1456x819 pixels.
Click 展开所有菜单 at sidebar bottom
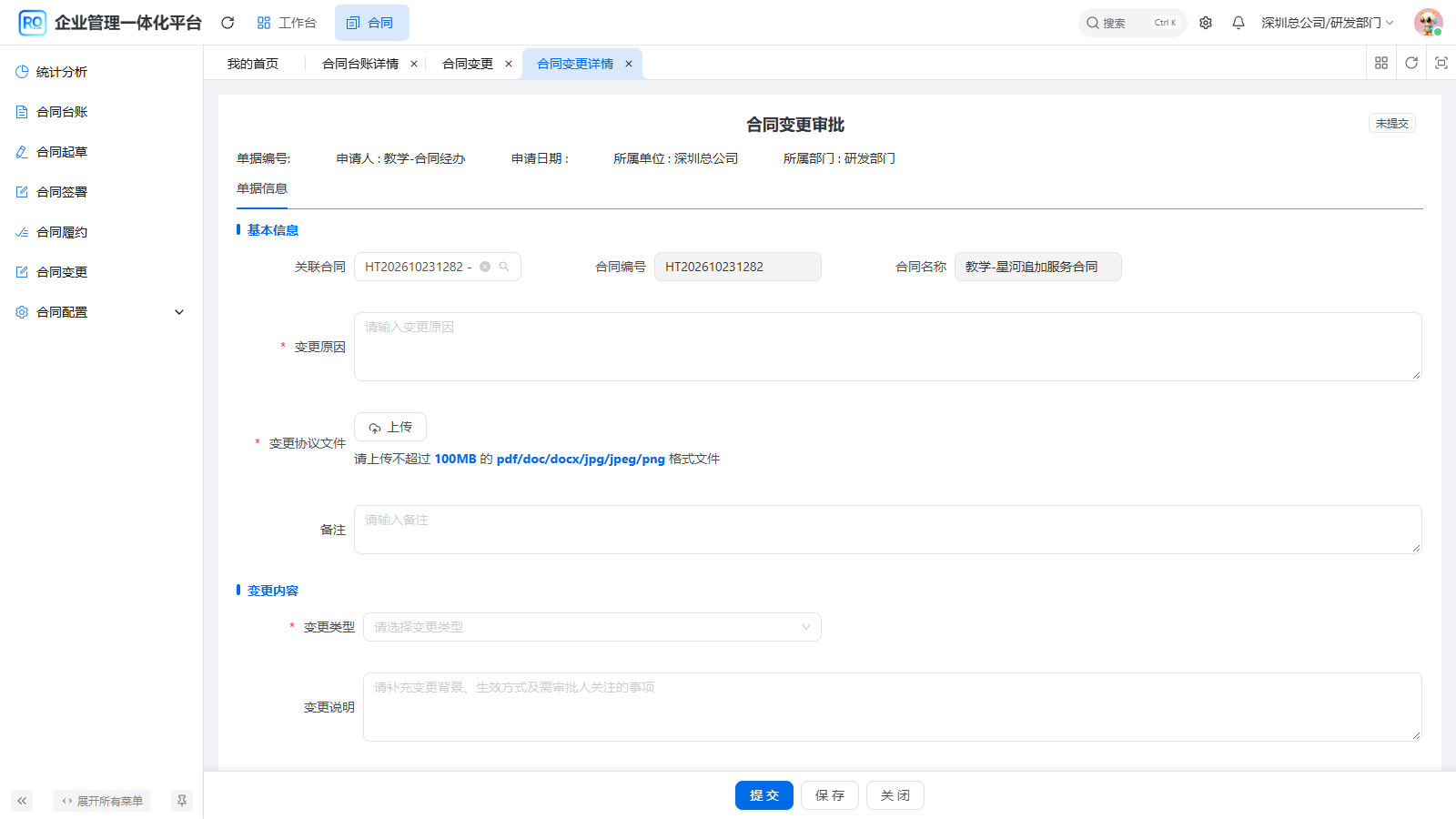[x=102, y=801]
